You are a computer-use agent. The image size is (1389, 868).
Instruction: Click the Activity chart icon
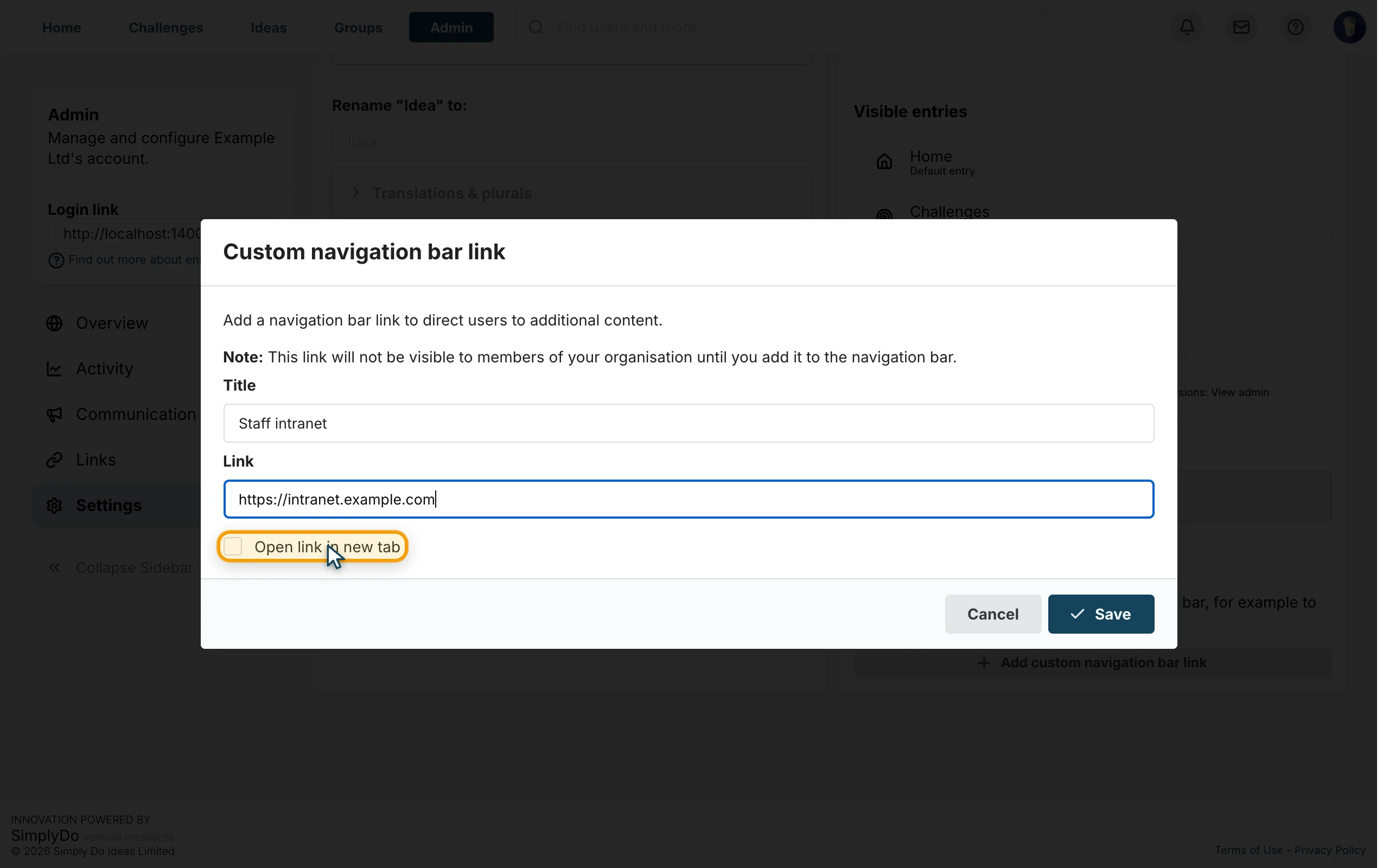(x=54, y=368)
